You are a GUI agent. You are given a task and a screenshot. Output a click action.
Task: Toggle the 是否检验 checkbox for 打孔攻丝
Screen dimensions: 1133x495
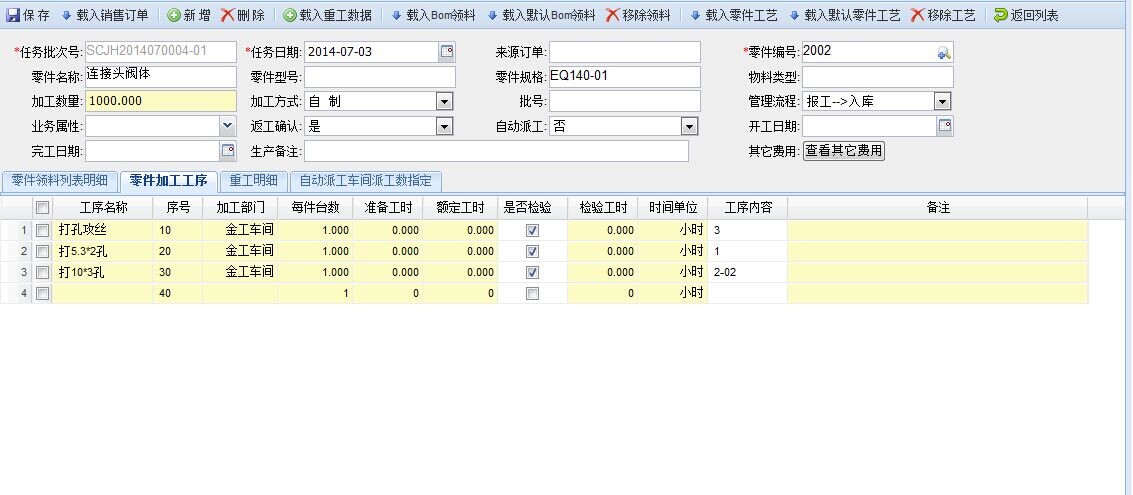532,230
